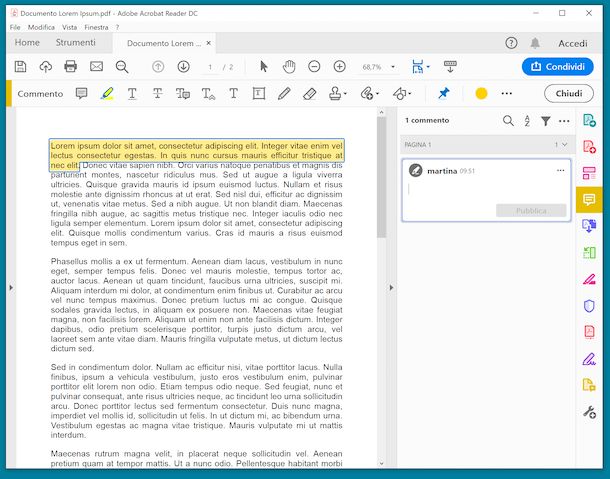
Task: Pick the eraser tool
Action: [309, 93]
